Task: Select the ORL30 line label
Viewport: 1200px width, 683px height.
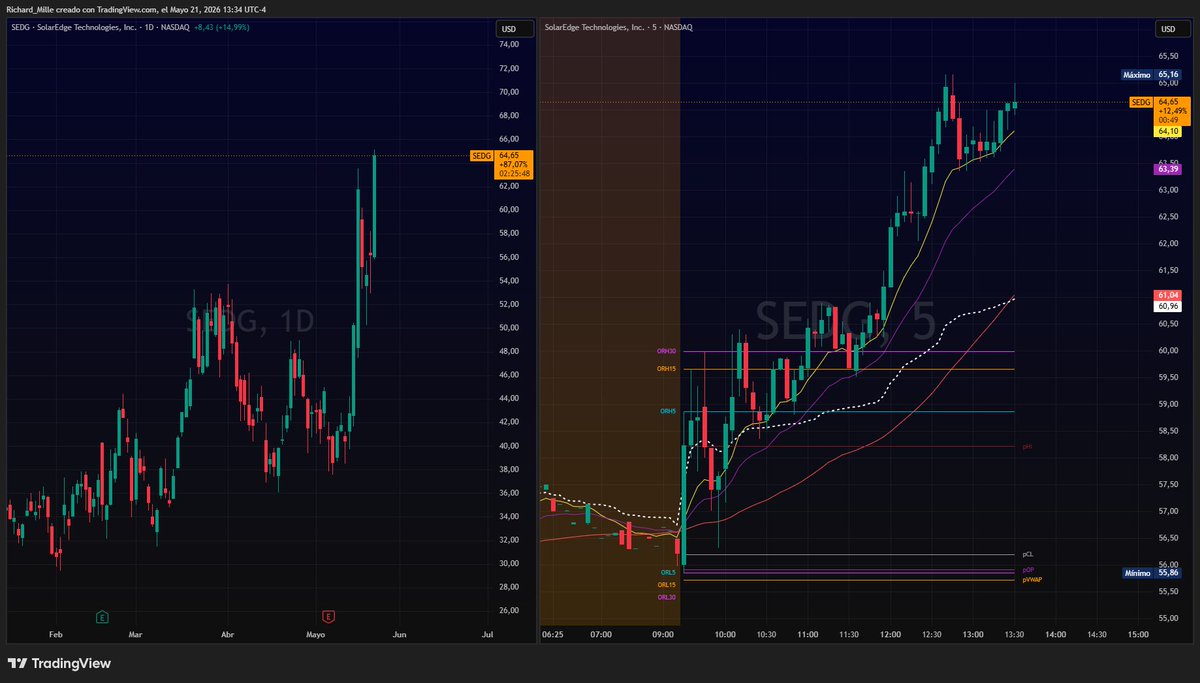Action: tap(666, 597)
